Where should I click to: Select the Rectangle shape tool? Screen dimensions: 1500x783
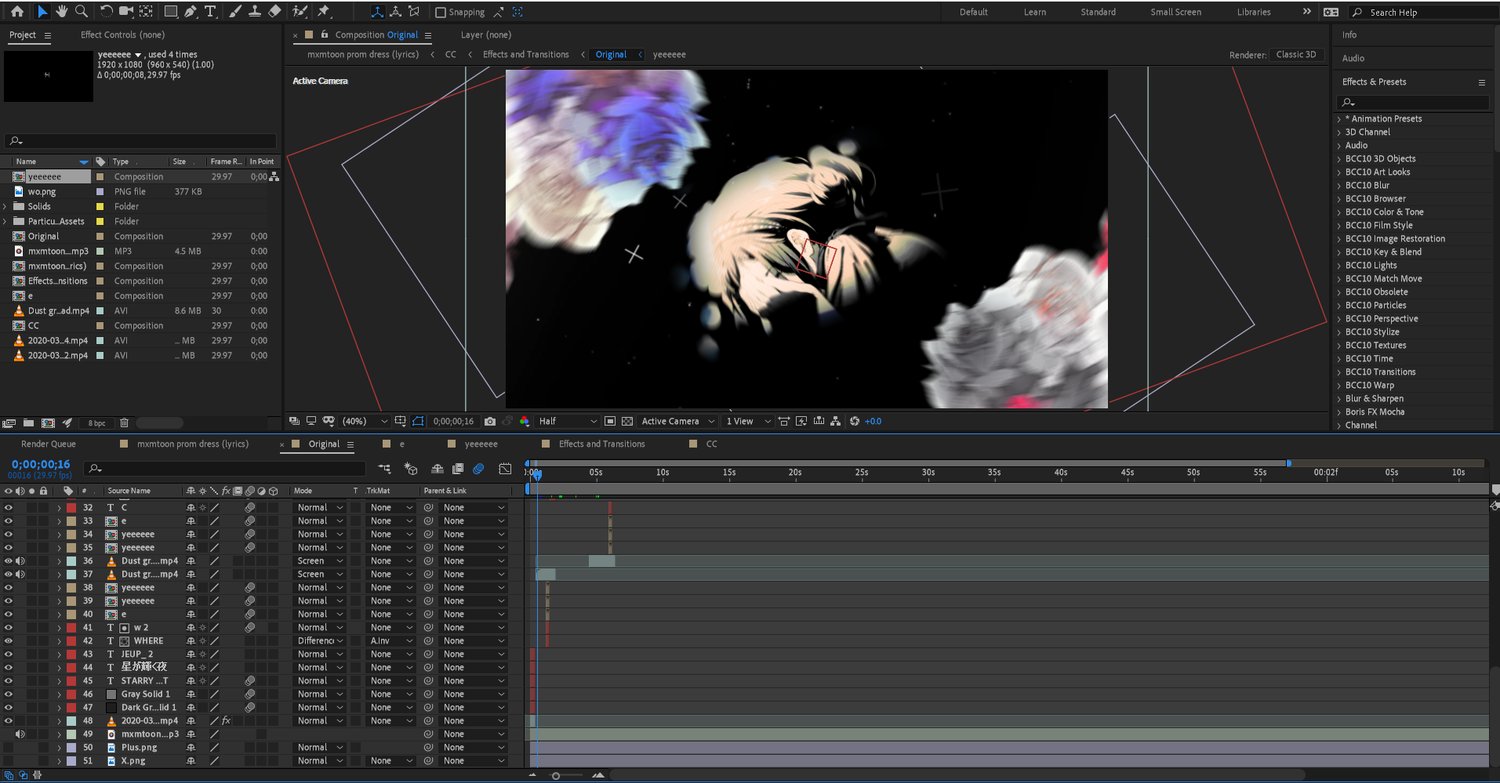(x=171, y=12)
